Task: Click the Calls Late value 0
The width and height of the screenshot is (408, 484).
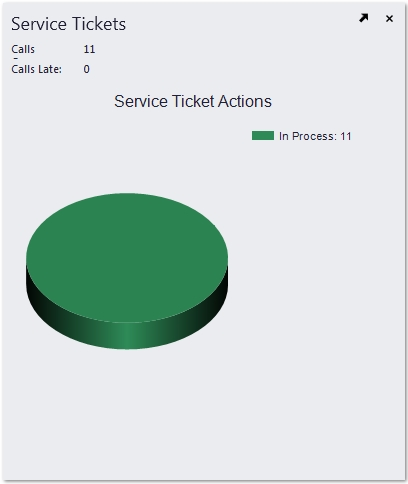Action: coord(87,69)
